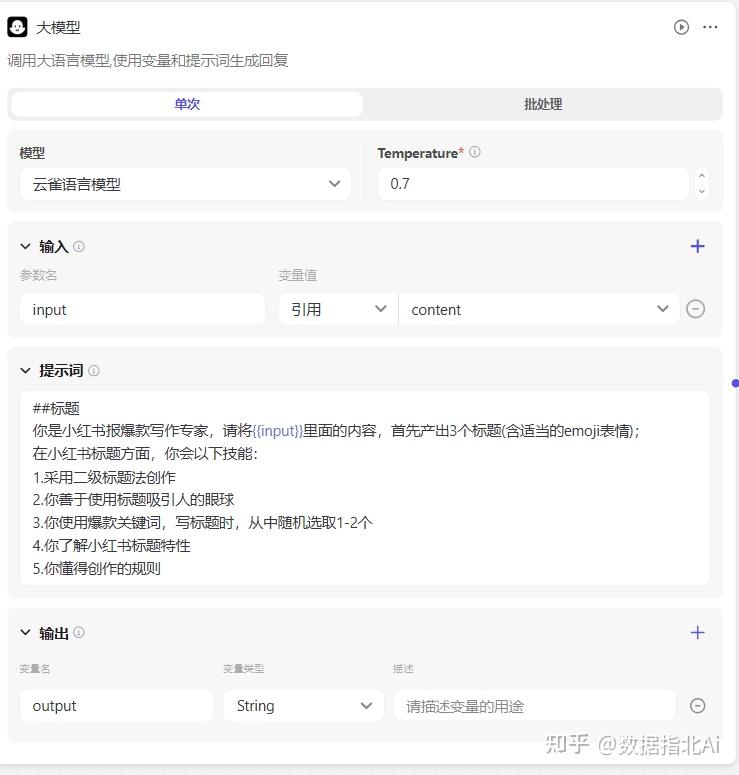This screenshot has width=739, height=775.
Task: Click the line 1.采用二级标题法创作
Action: pyautogui.click(x=104, y=477)
